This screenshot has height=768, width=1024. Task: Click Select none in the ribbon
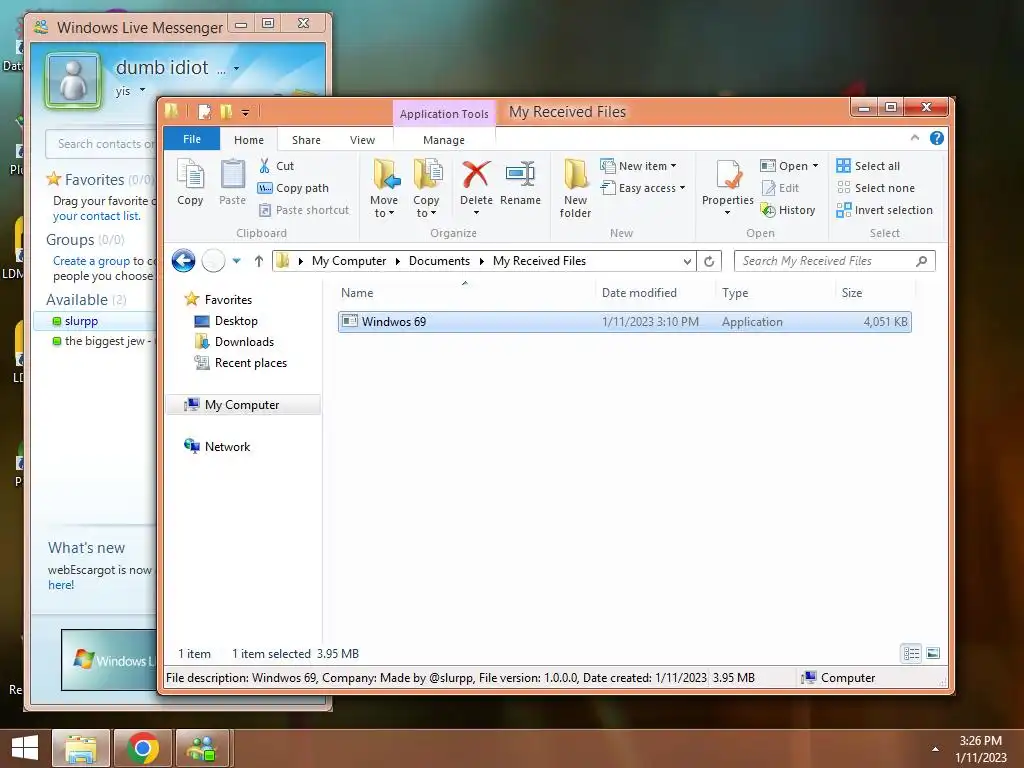click(876, 188)
